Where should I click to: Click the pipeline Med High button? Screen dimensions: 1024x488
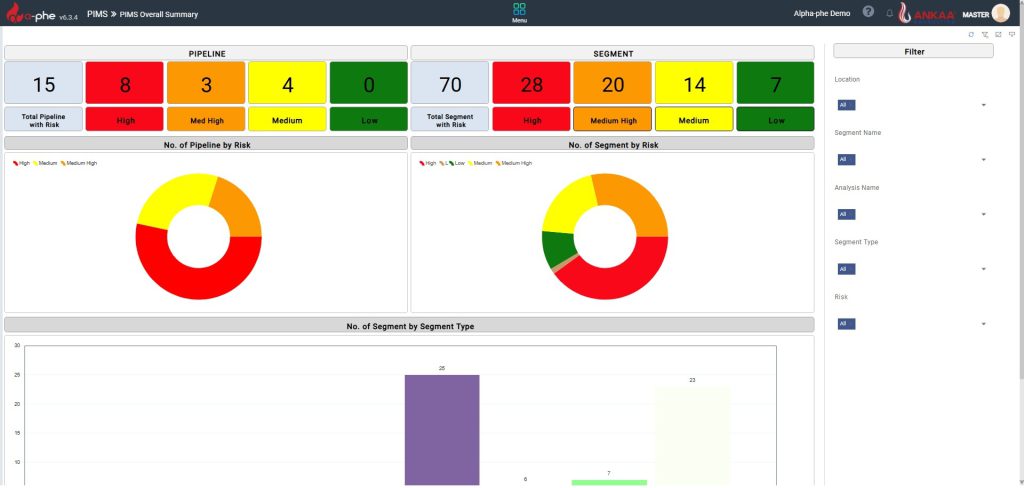coord(206,120)
